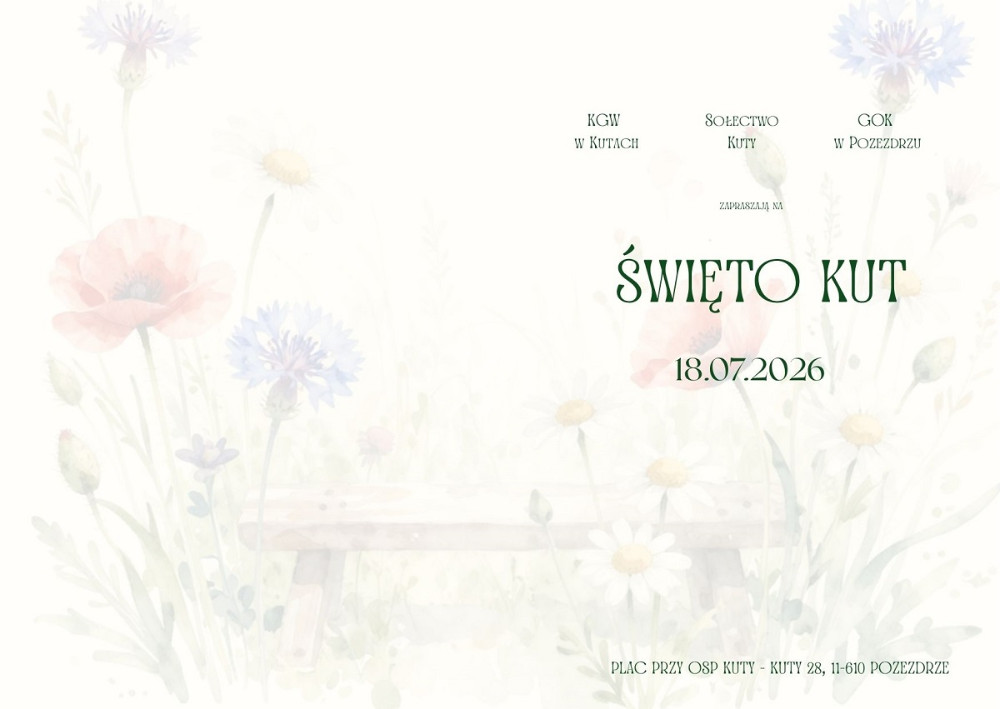The height and width of the screenshot is (709, 1000).
Task: Click the 'GOK w Pozezdrzu' organizer text
Action: (877, 131)
